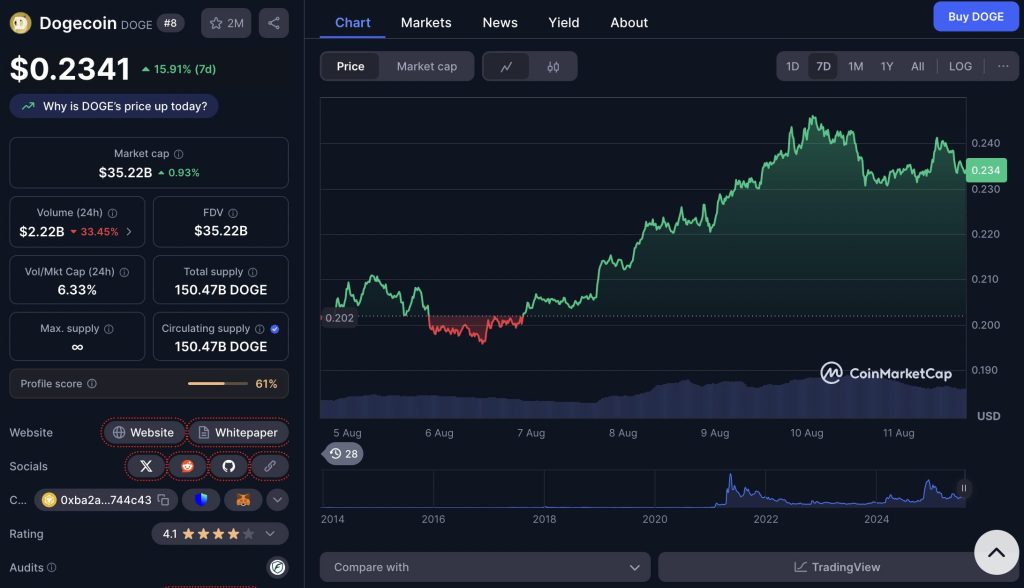Click the scroll-to-top arrow button
Screen dimensions: 1024x588
point(996,551)
